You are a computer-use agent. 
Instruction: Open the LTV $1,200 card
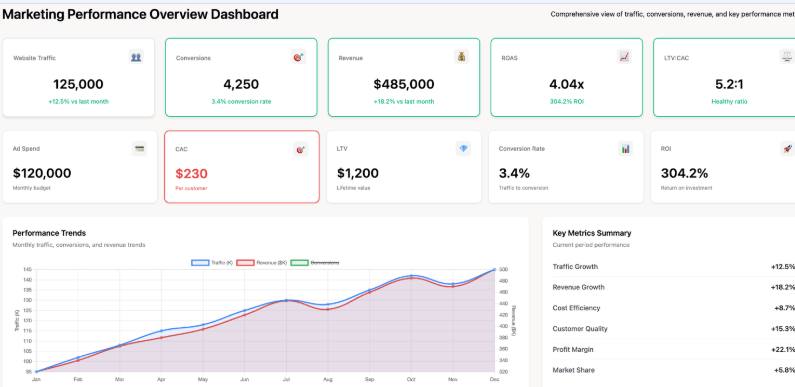pyautogui.click(x=404, y=167)
